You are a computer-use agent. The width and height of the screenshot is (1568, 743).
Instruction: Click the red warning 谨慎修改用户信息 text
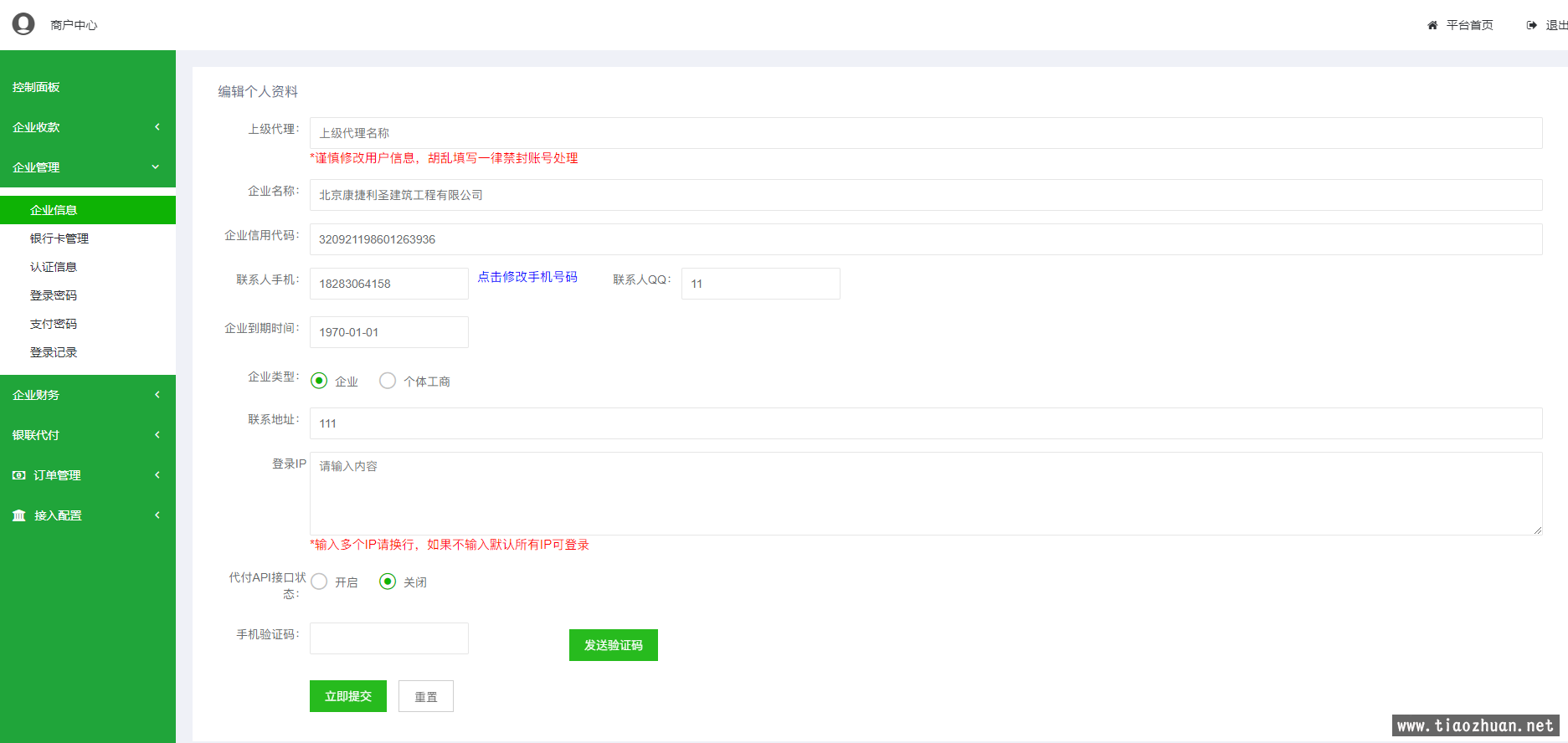click(444, 158)
